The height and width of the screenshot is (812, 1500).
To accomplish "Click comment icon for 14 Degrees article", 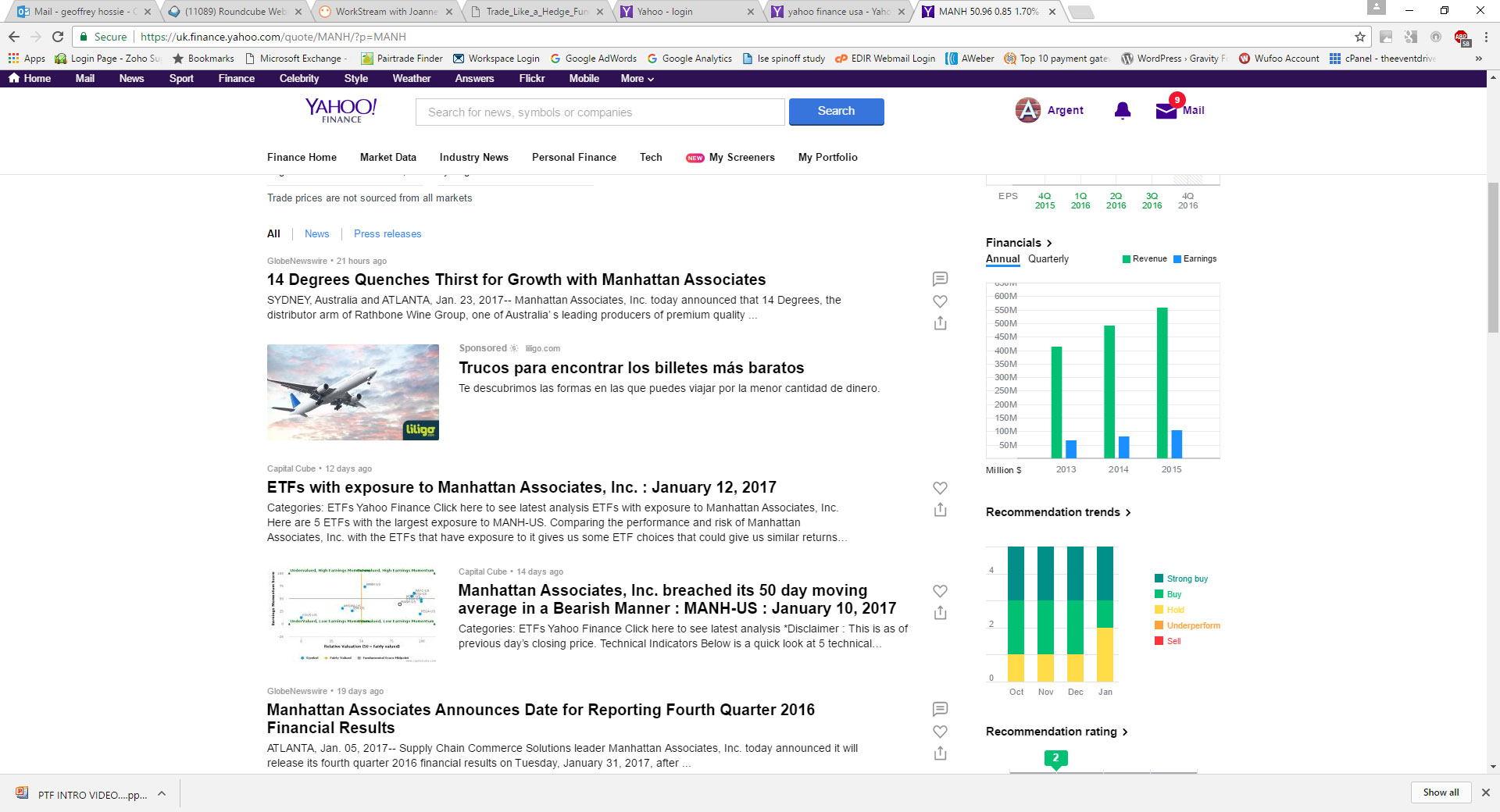I will pos(940,279).
